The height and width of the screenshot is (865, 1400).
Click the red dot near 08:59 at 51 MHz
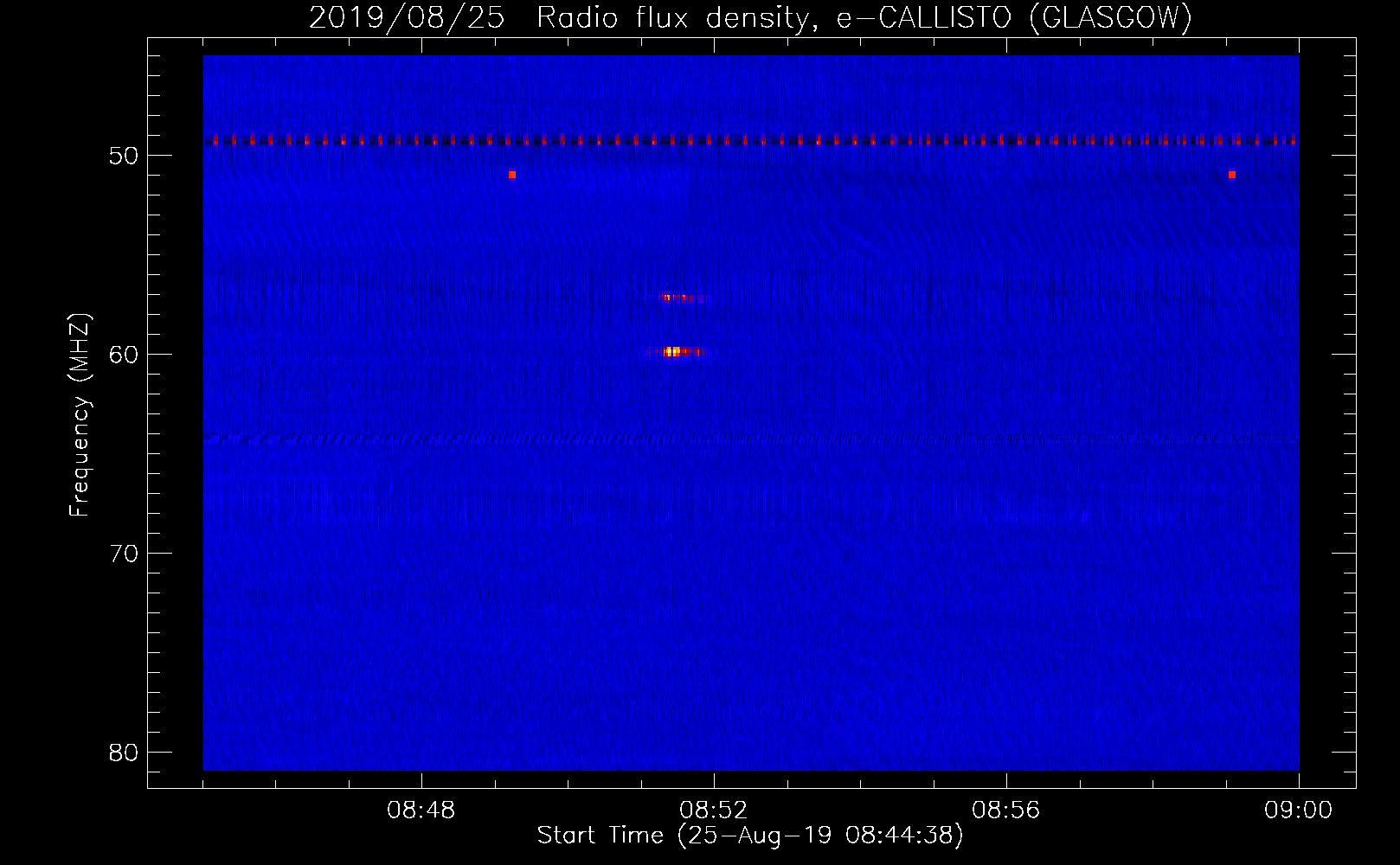1232,175
